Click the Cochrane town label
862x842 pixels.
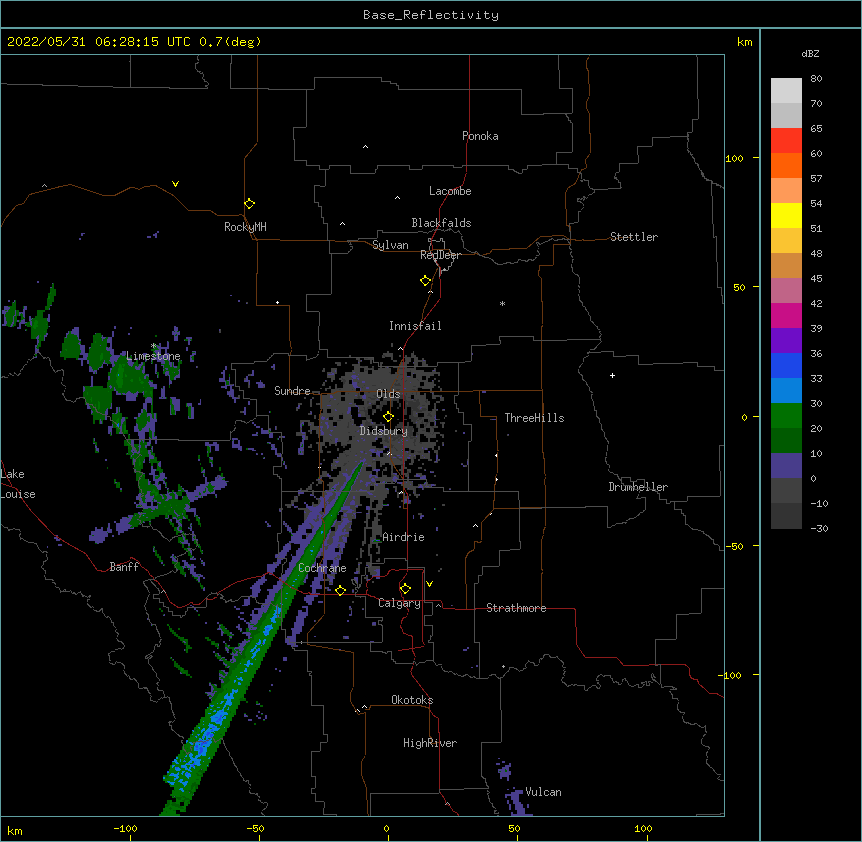(322, 568)
